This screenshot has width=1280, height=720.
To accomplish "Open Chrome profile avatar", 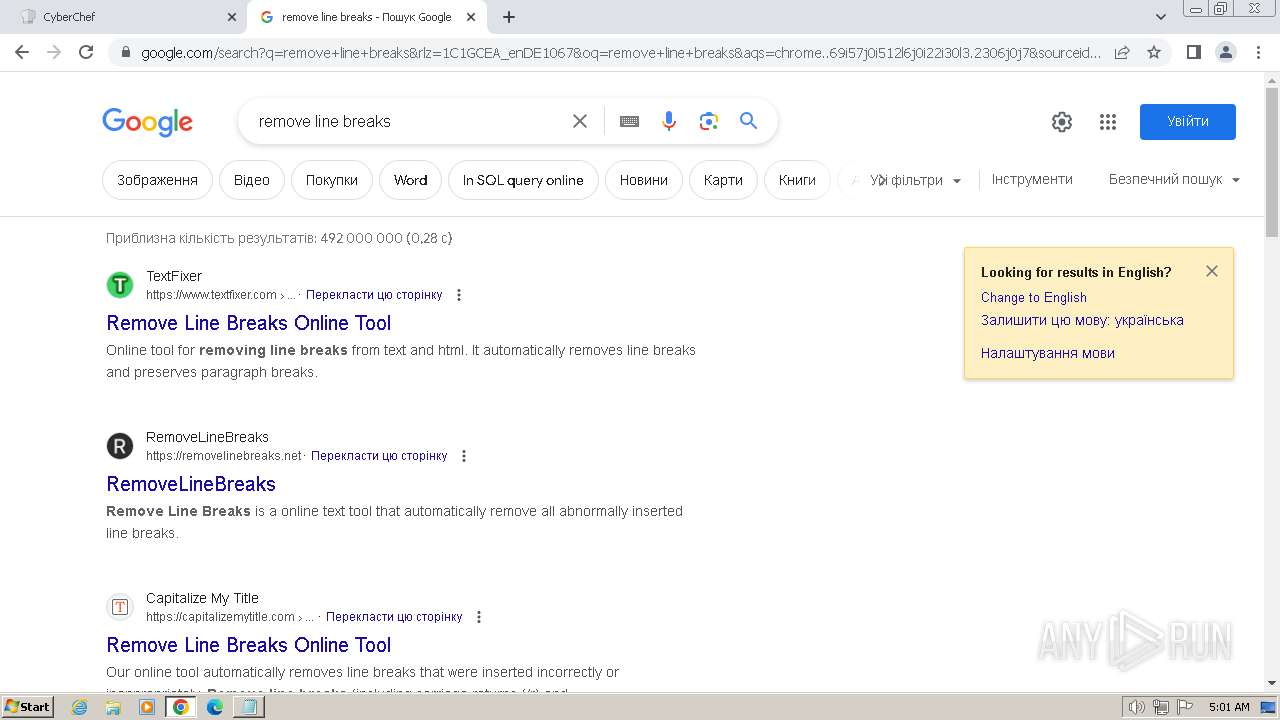I will (1225, 52).
